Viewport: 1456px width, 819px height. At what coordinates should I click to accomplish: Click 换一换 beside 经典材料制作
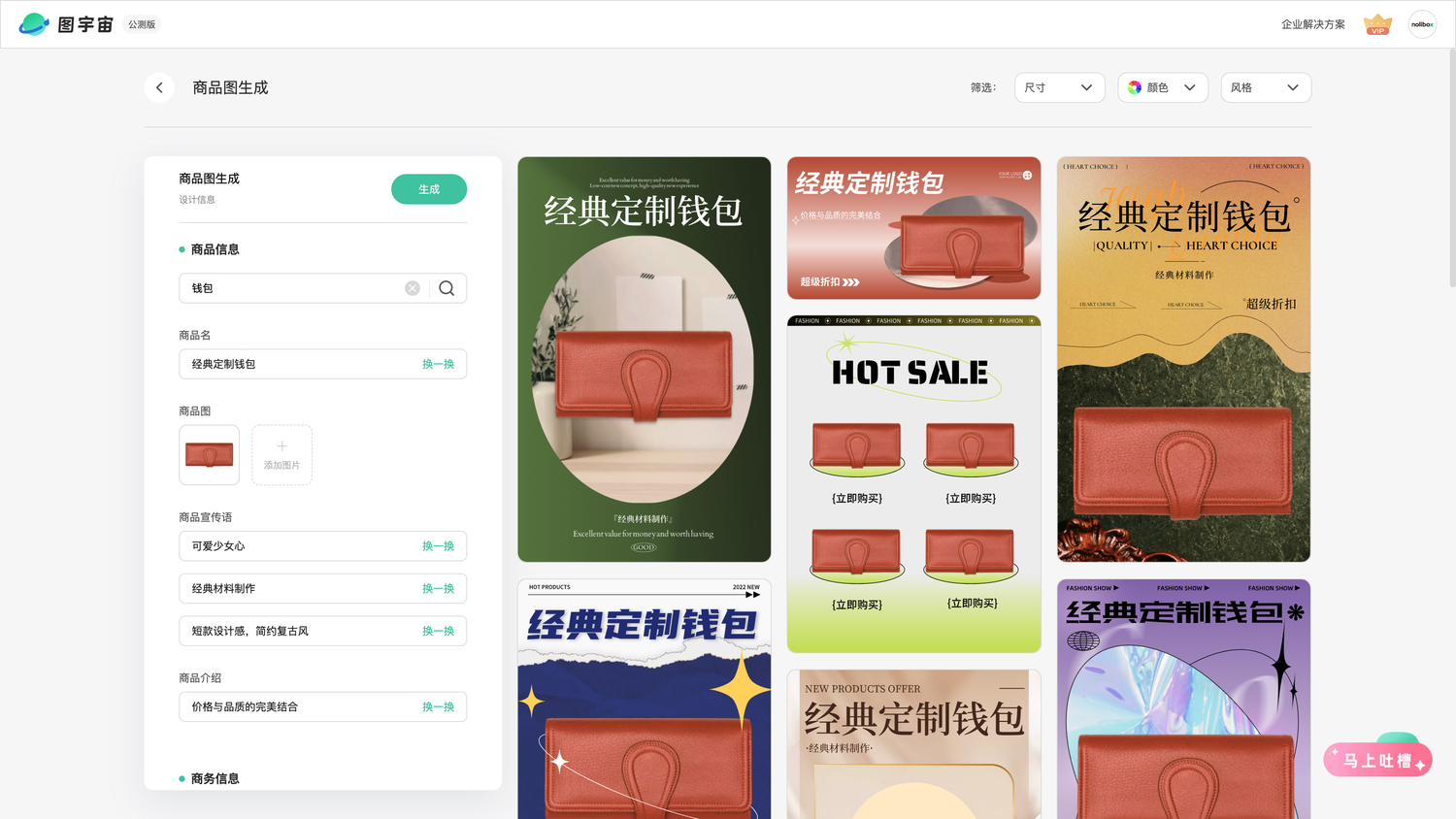(438, 589)
